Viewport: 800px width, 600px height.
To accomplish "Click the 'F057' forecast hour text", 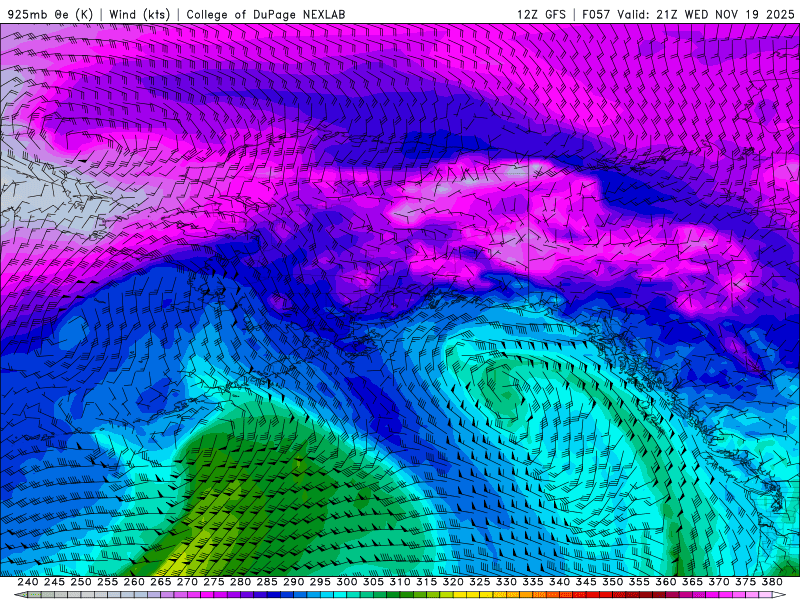I will coord(596,14).
